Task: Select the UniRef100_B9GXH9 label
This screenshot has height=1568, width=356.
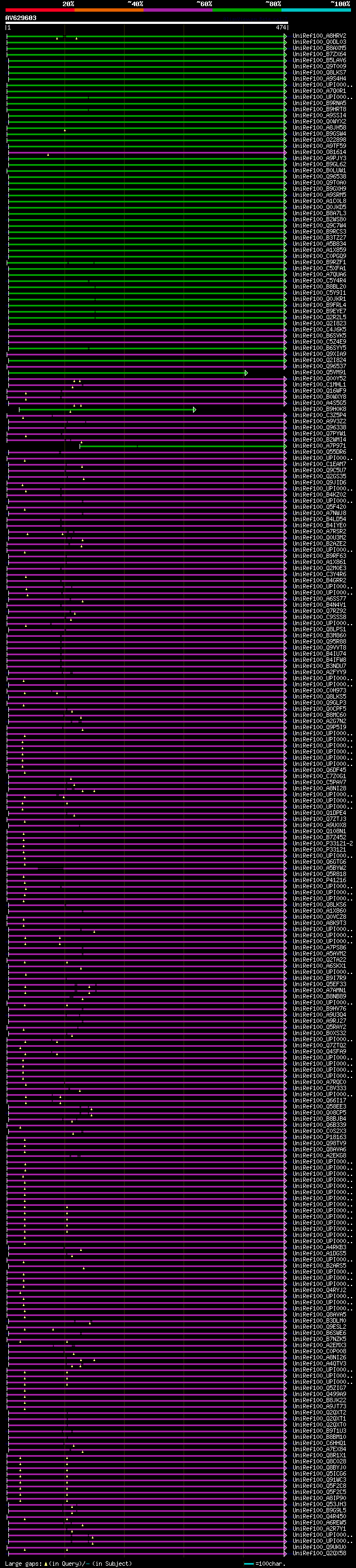Action: click(319, 189)
